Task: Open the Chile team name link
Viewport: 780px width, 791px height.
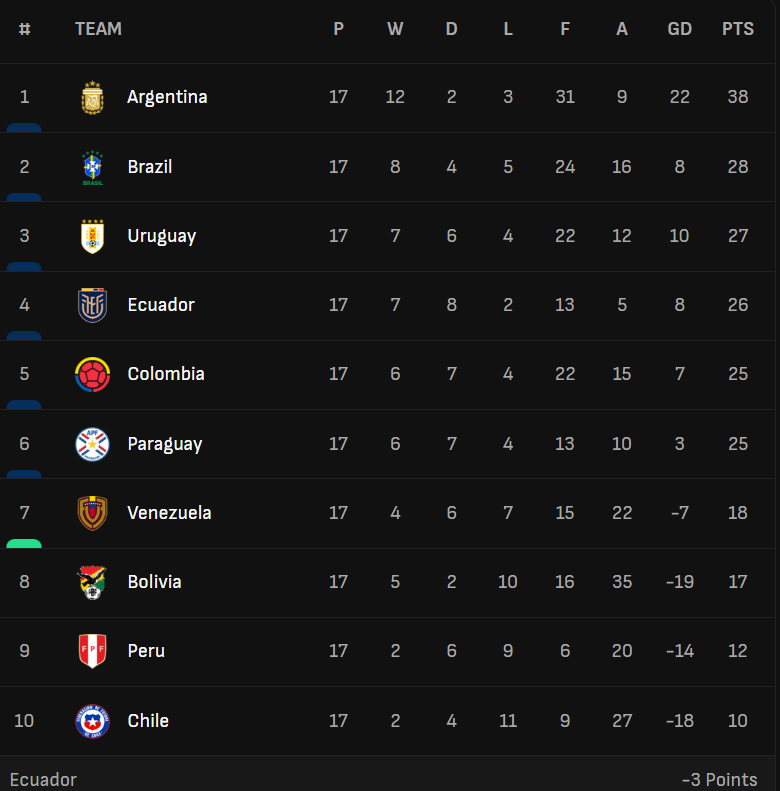Action: 148,720
